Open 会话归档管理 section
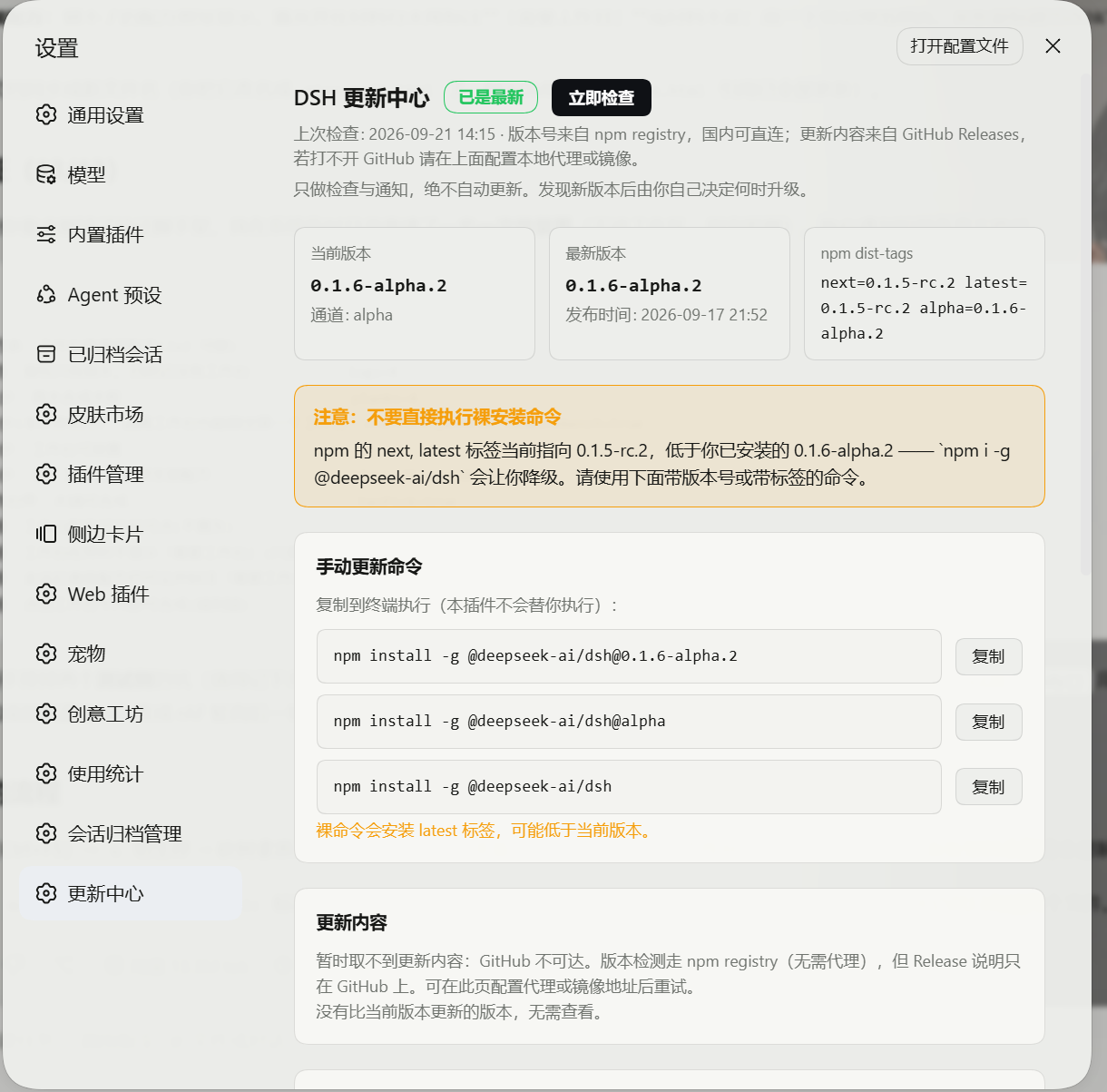1107x1092 pixels. coord(131,833)
